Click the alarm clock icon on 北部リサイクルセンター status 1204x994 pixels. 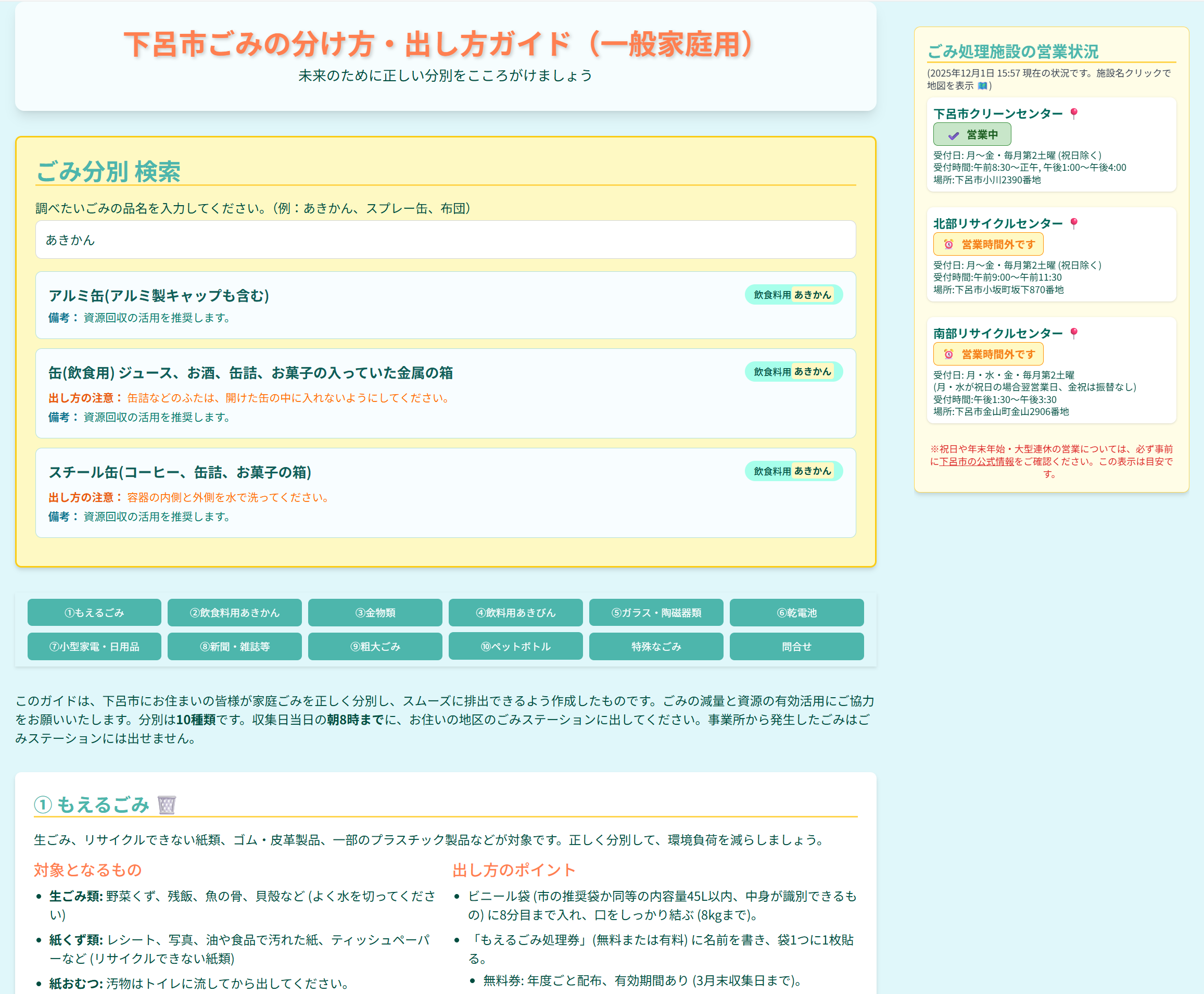[x=948, y=244]
